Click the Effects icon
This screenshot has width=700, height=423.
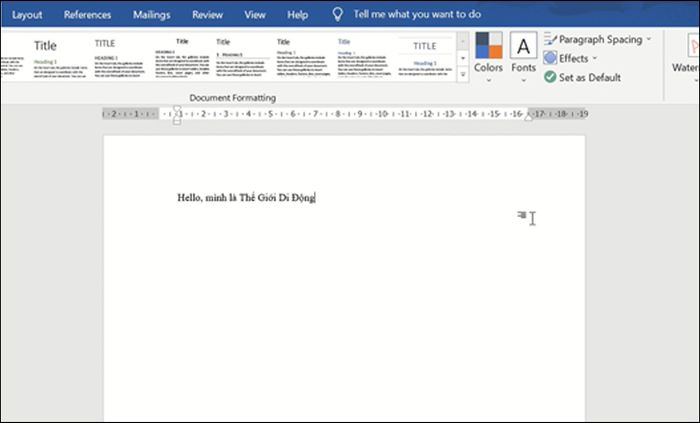550,58
